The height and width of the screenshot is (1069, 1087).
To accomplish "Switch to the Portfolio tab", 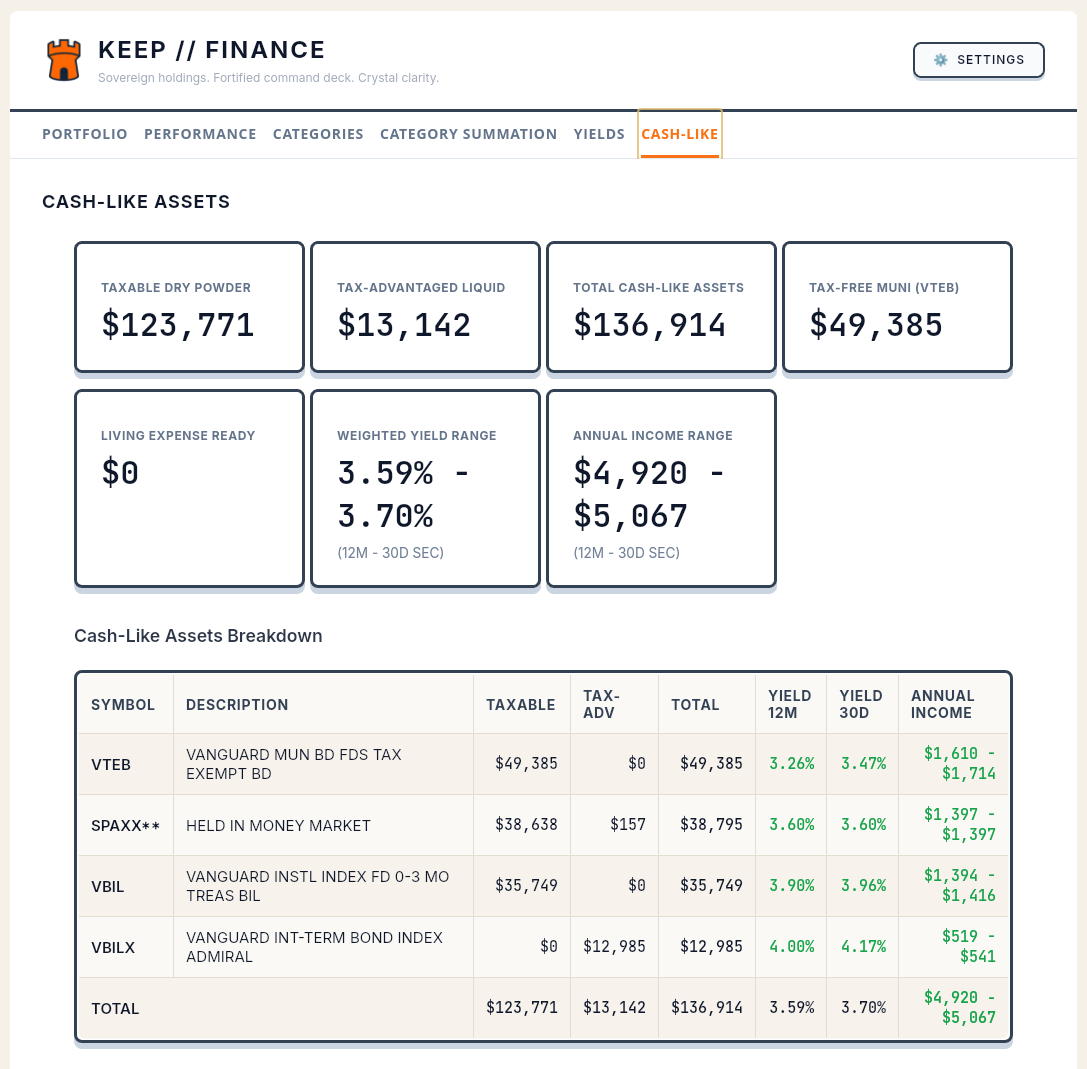I will pos(84,134).
